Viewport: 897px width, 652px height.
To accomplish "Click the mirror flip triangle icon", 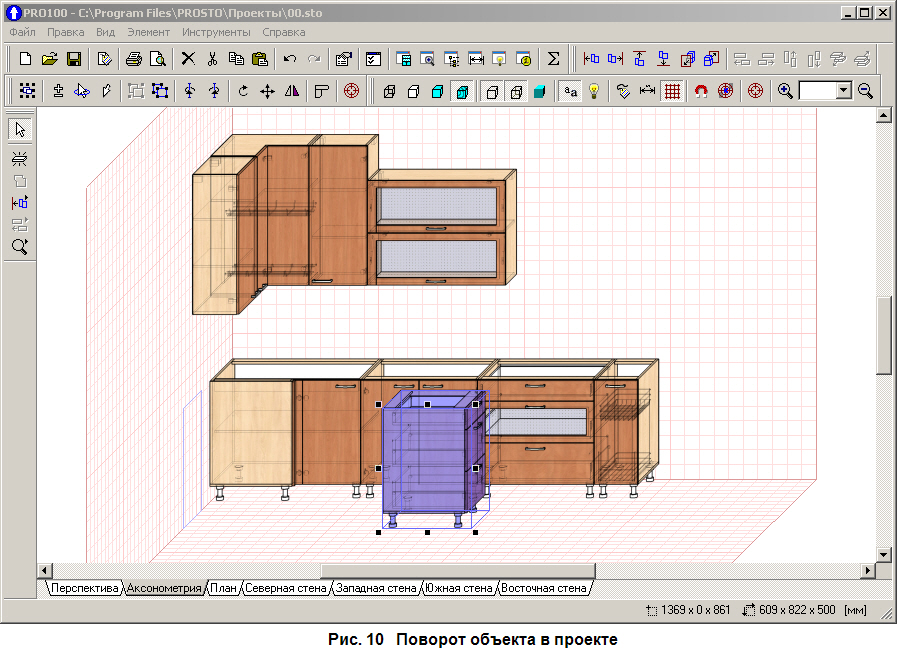I will (x=292, y=91).
